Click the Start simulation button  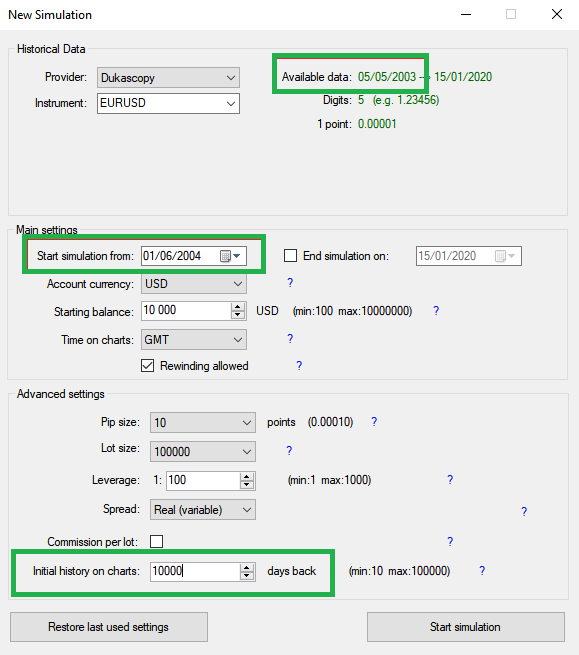pos(466,627)
